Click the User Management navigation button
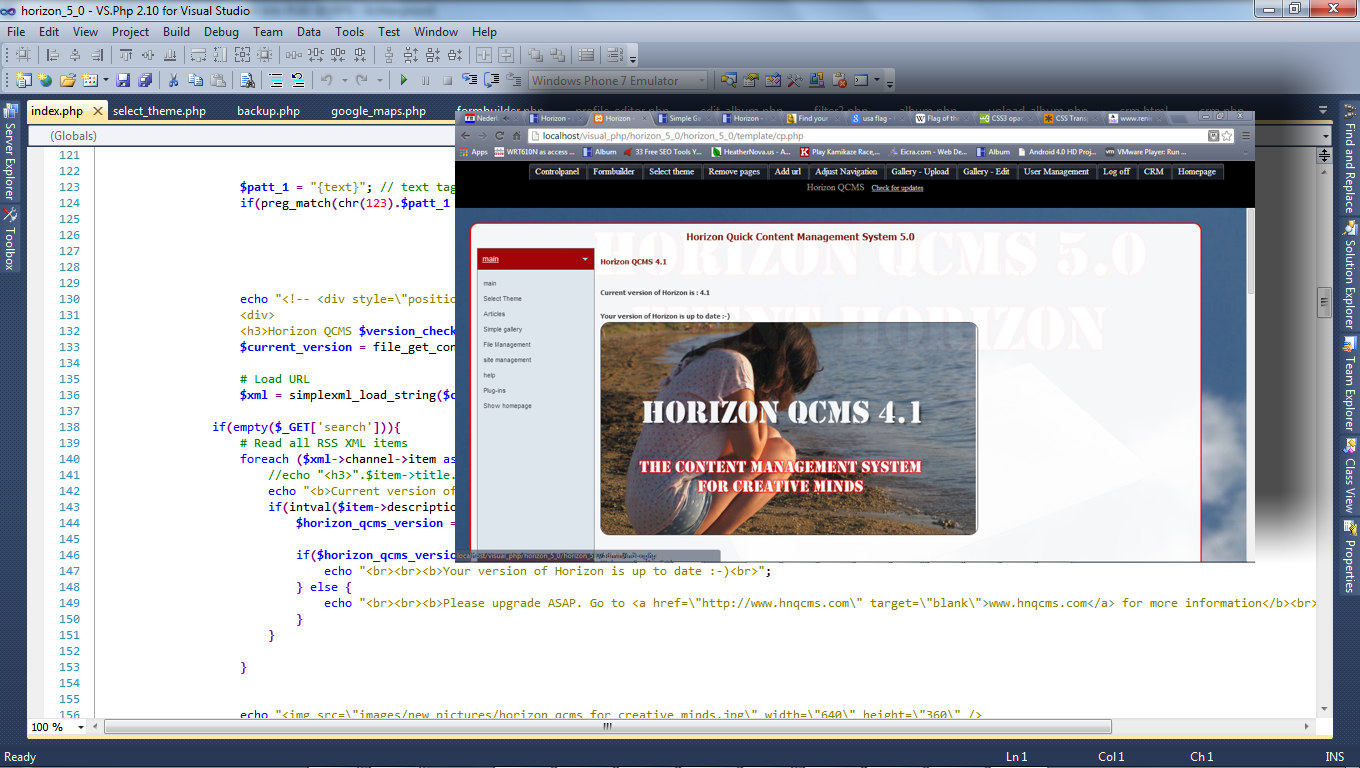The width and height of the screenshot is (1360, 768). [x=1056, y=172]
